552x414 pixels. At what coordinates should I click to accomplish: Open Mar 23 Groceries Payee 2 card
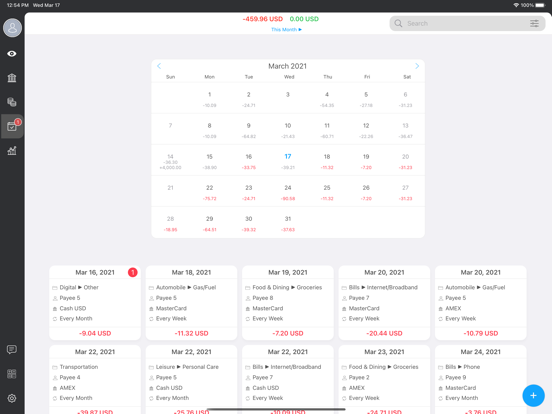click(x=384, y=380)
